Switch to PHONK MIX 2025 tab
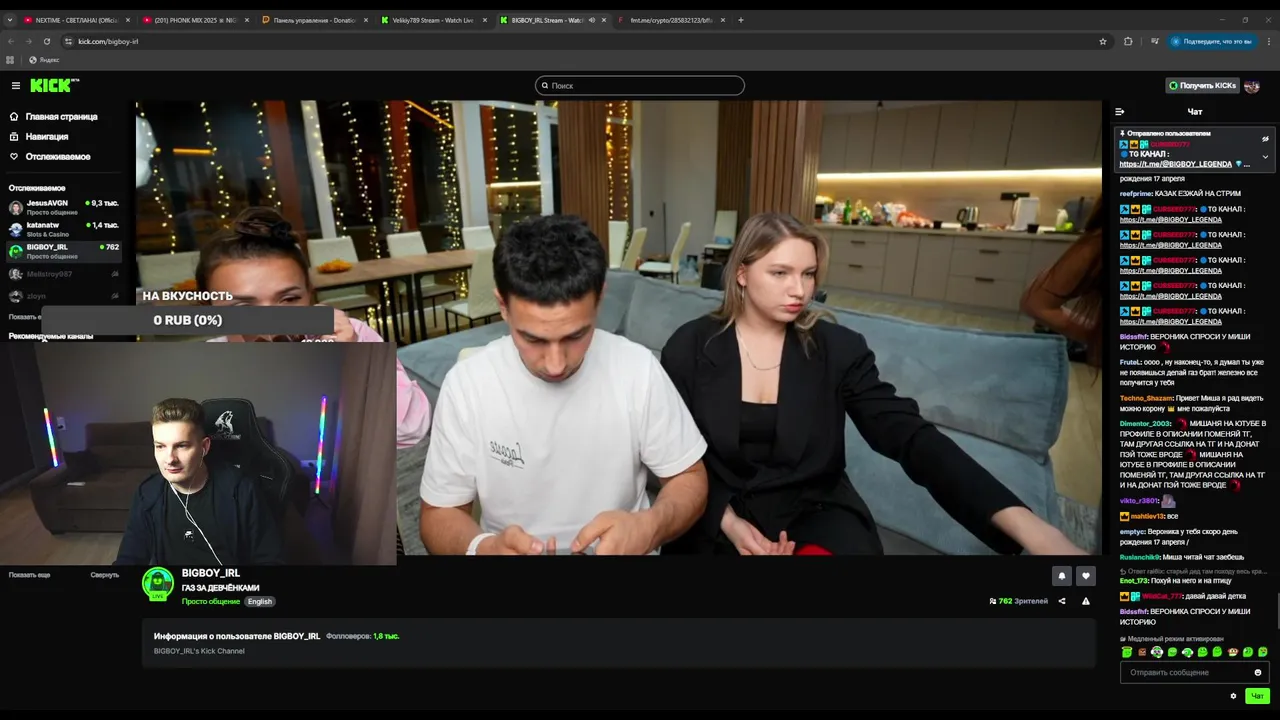This screenshot has width=1280, height=720. 195,20
